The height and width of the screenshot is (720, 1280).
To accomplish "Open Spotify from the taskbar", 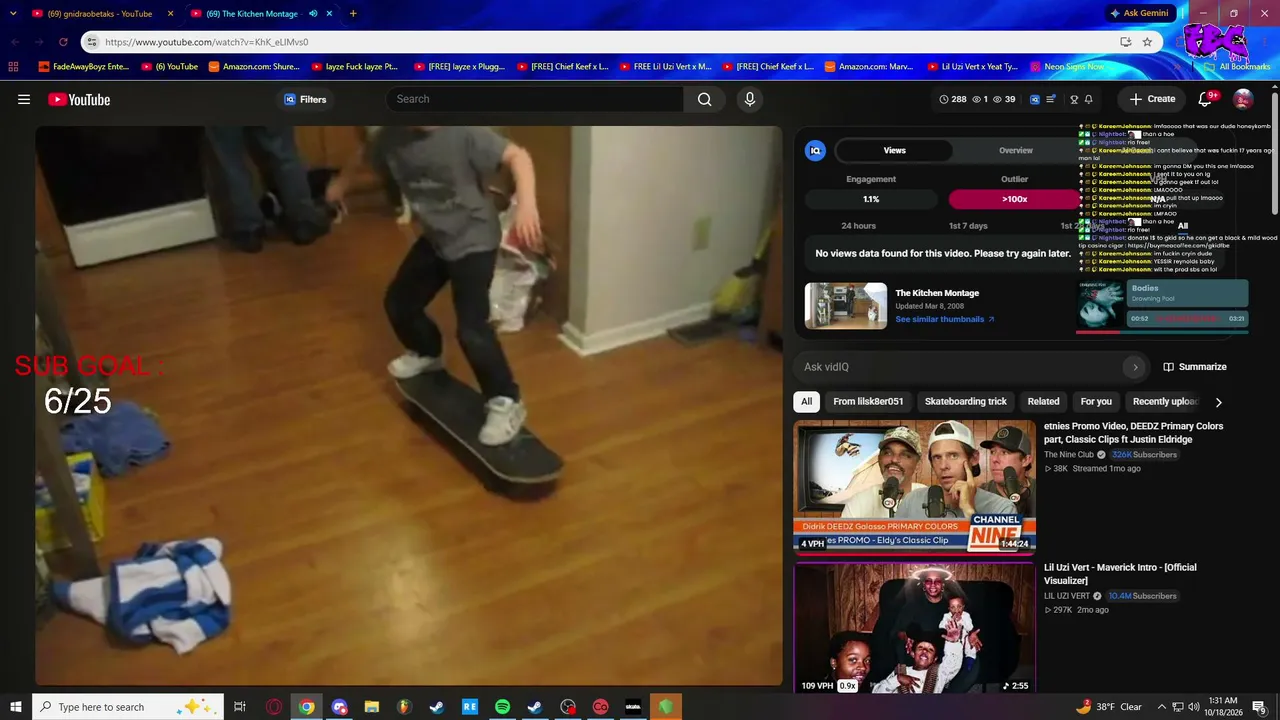I will point(502,707).
